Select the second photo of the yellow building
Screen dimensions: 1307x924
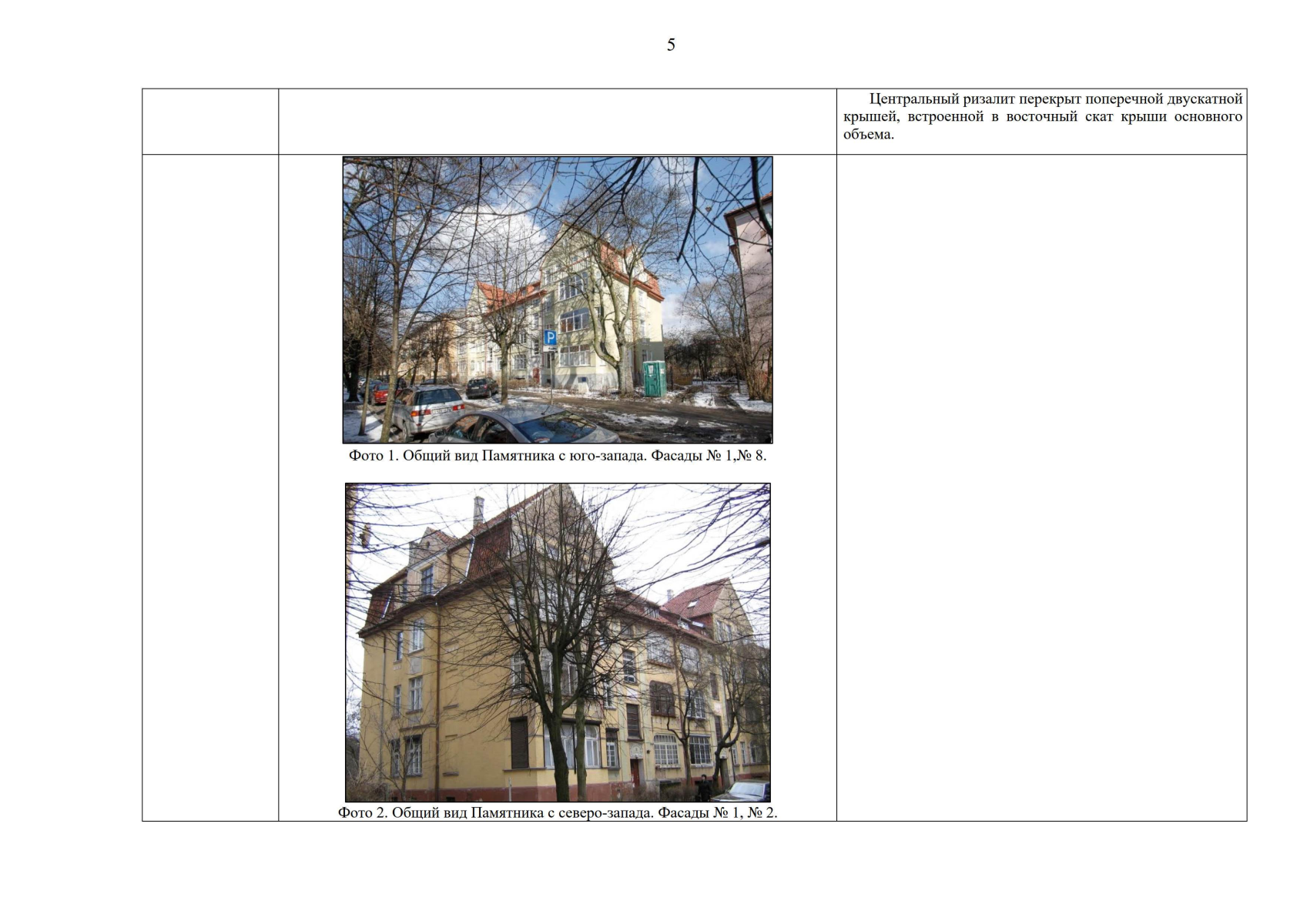pyautogui.click(x=558, y=642)
